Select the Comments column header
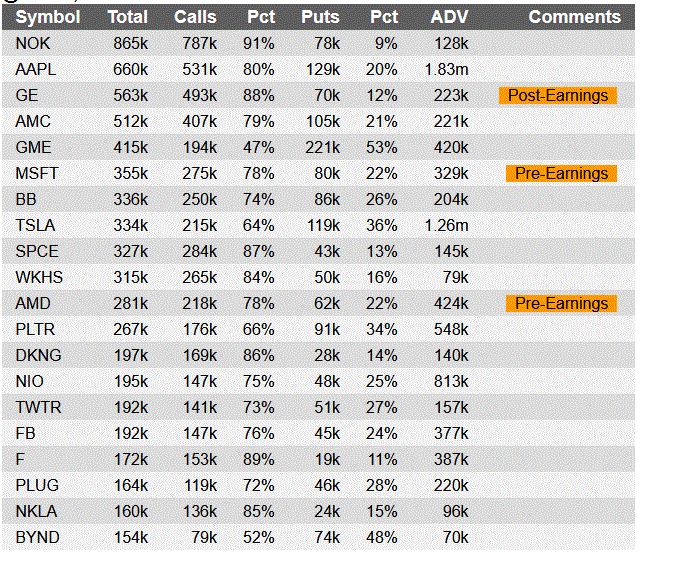This screenshot has height=563, width=682. pyautogui.click(x=574, y=17)
